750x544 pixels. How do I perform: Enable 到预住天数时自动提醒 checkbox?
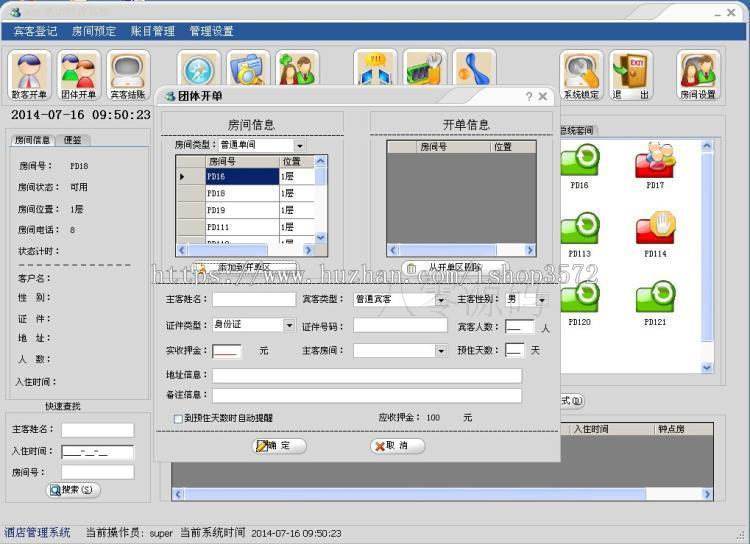tap(178, 419)
